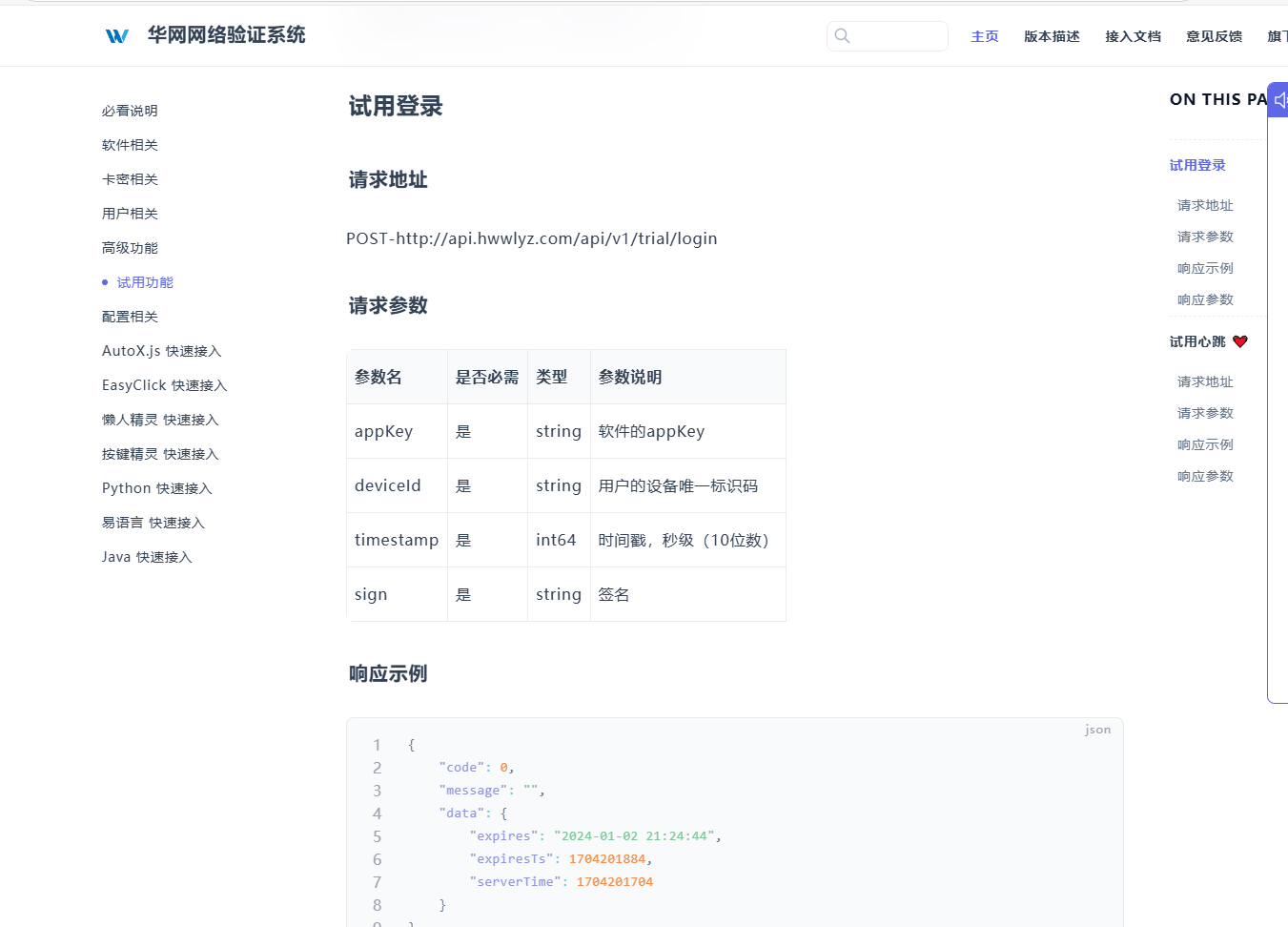Jump to 请求地址 under 试用登录 outline
Viewport: 1288px width, 927px height.
1205,205
